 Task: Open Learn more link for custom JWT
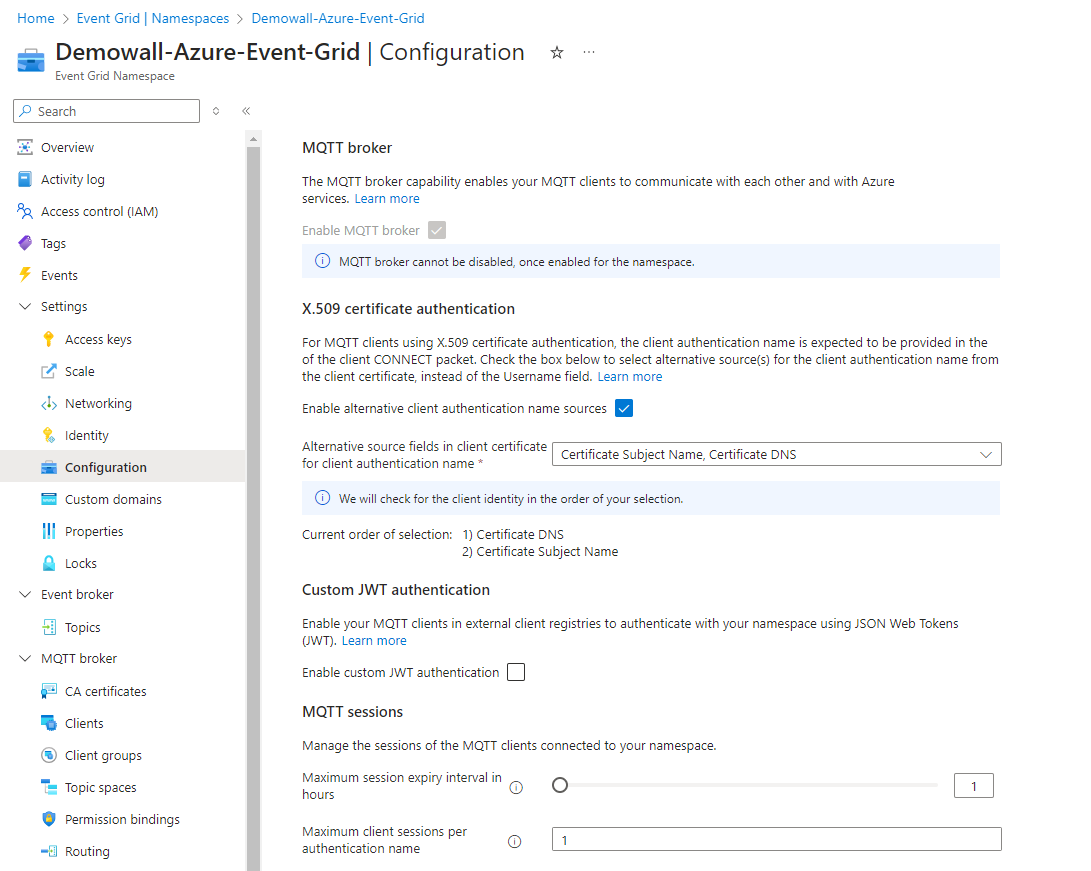pyautogui.click(x=374, y=641)
